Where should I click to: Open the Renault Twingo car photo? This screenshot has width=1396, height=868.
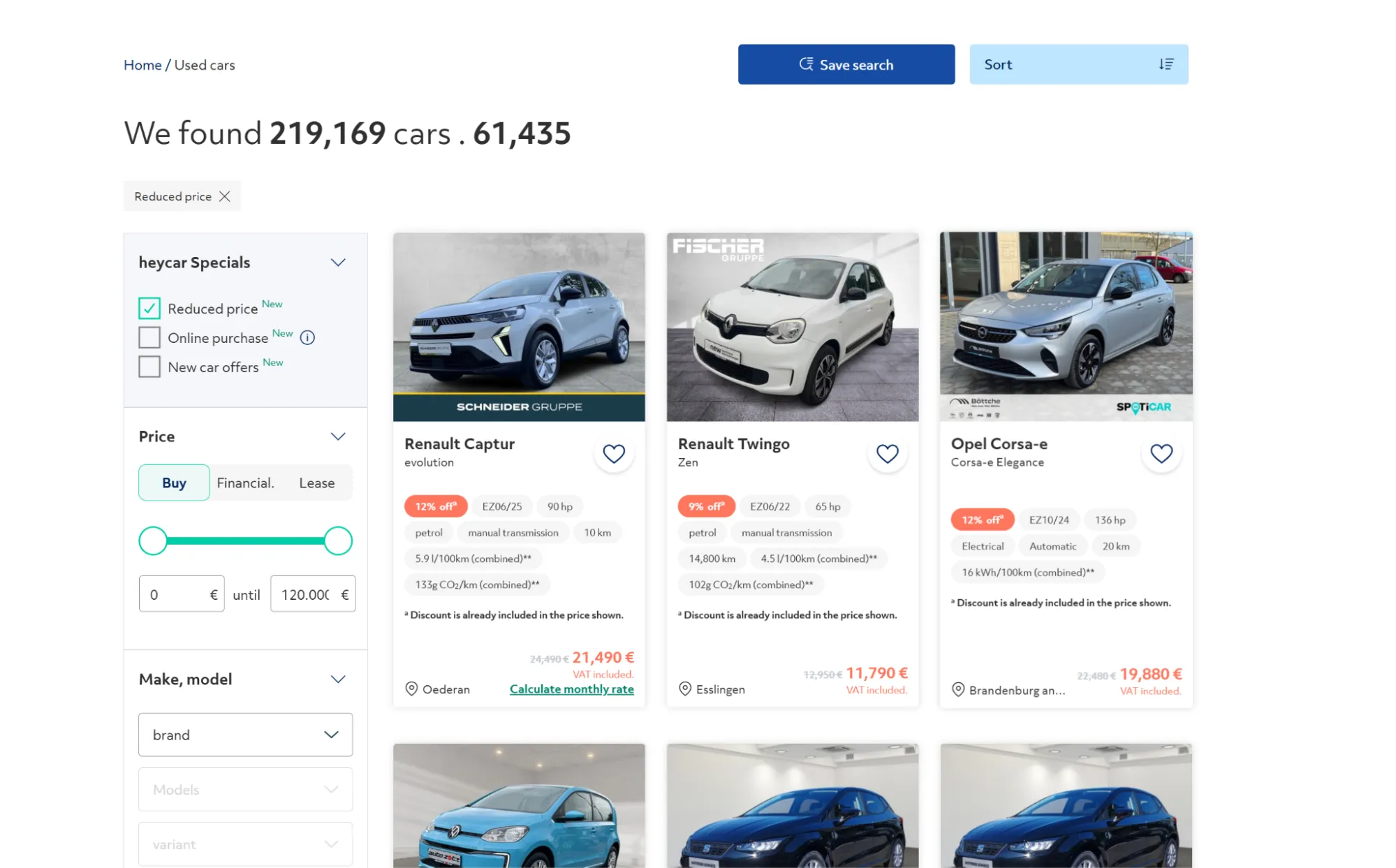(x=792, y=327)
